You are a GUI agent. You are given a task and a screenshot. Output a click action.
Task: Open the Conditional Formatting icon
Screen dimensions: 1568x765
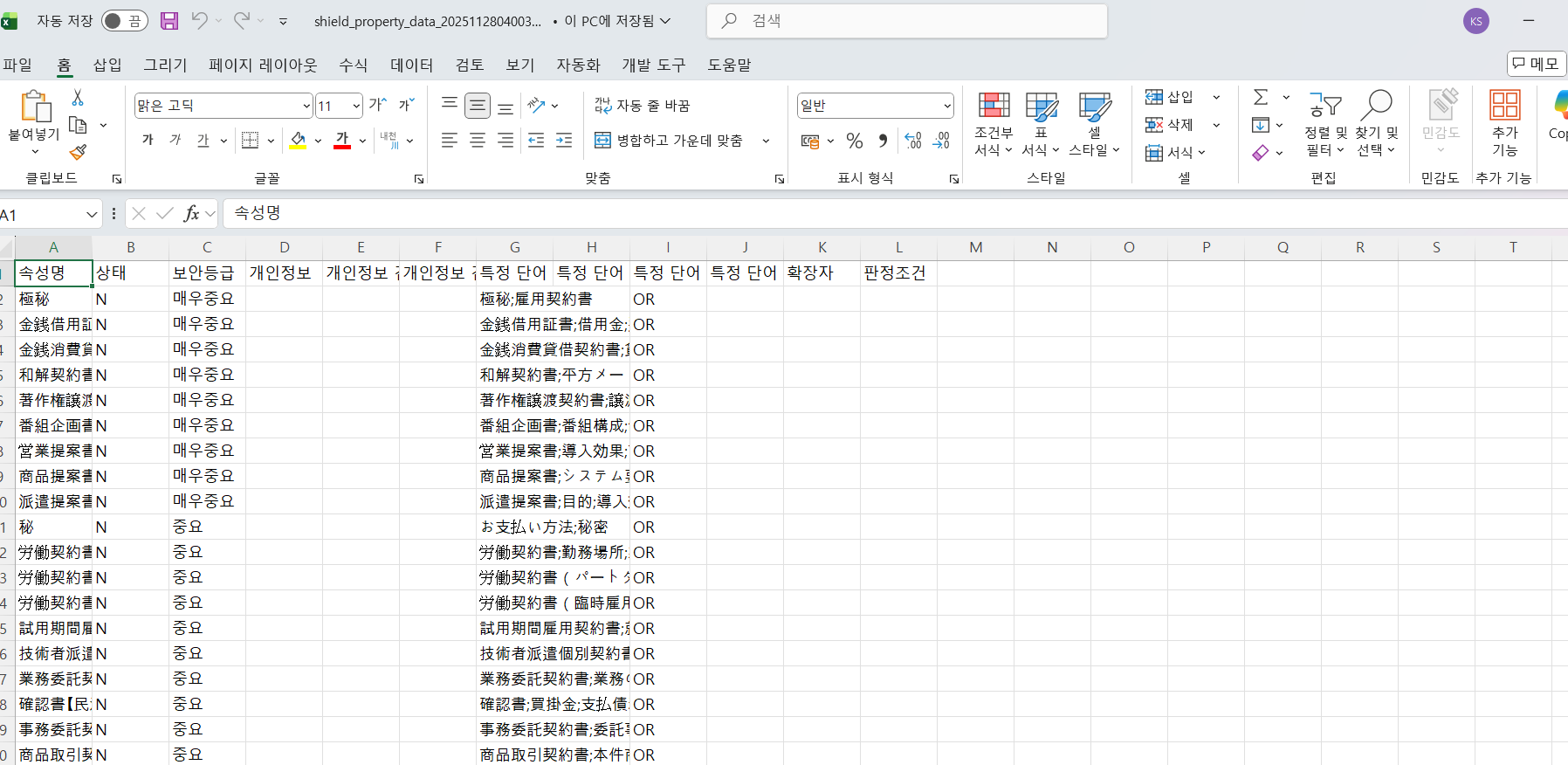tap(994, 124)
